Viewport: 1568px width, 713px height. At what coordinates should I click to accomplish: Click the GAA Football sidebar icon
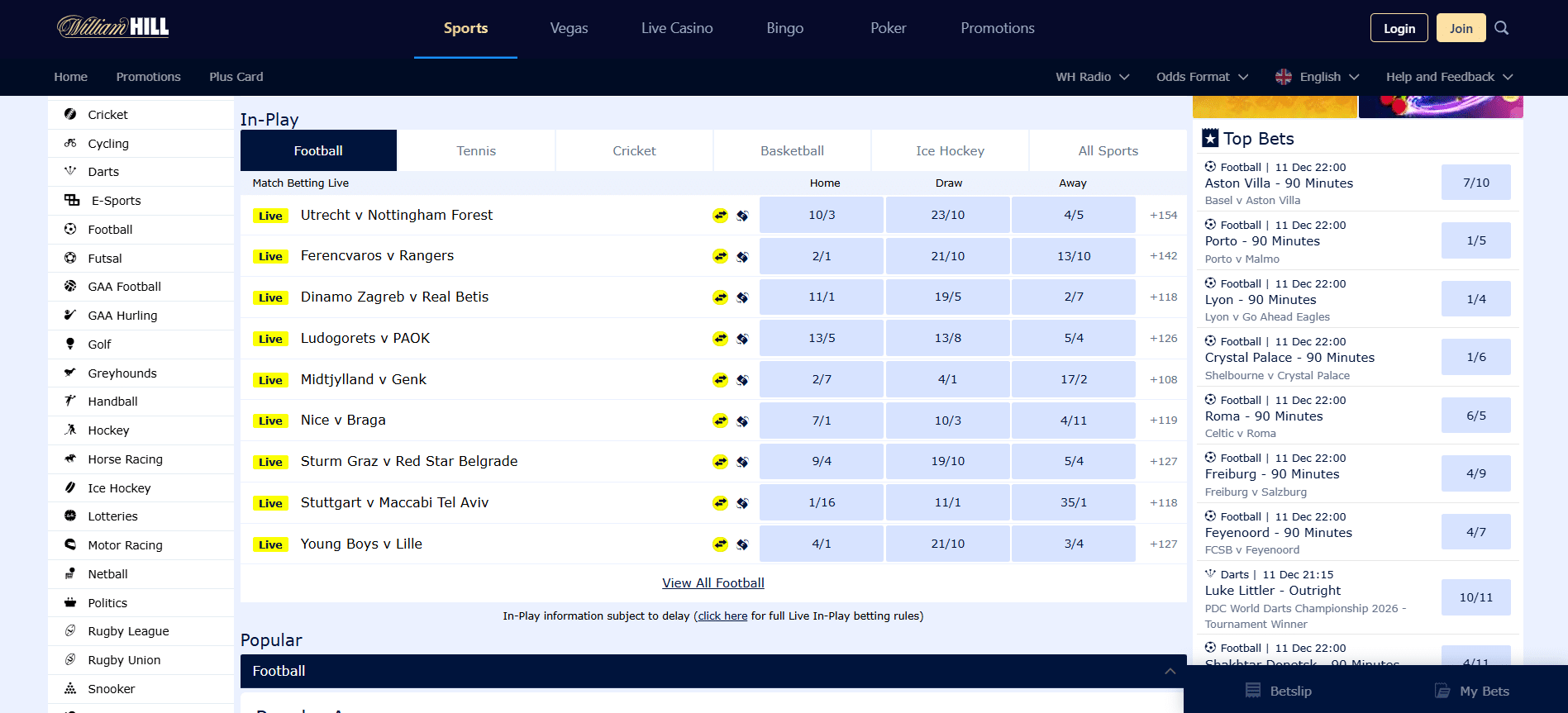70,286
